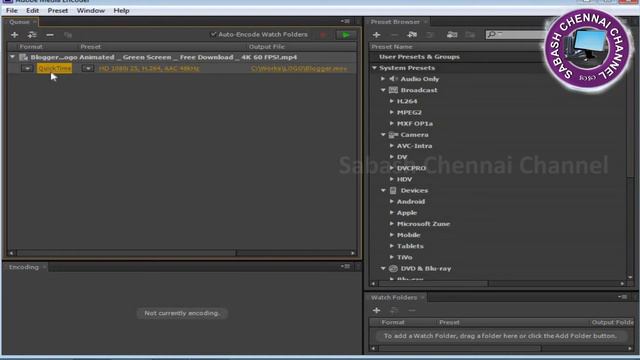Collapse DVD & Blu-ray group

click(x=383, y=268)
